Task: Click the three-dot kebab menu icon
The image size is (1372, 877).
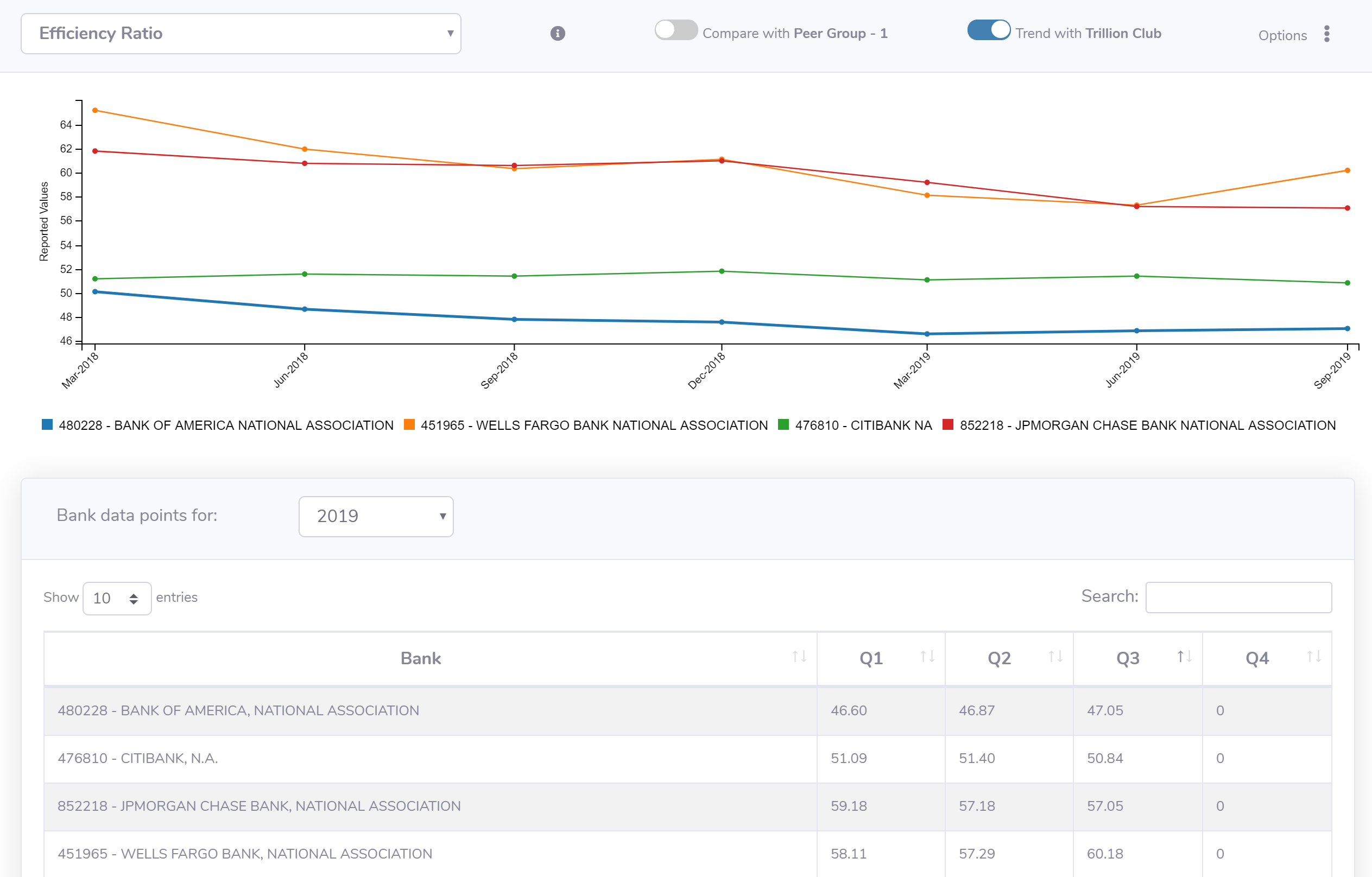Action: [x=1327, y=34]
